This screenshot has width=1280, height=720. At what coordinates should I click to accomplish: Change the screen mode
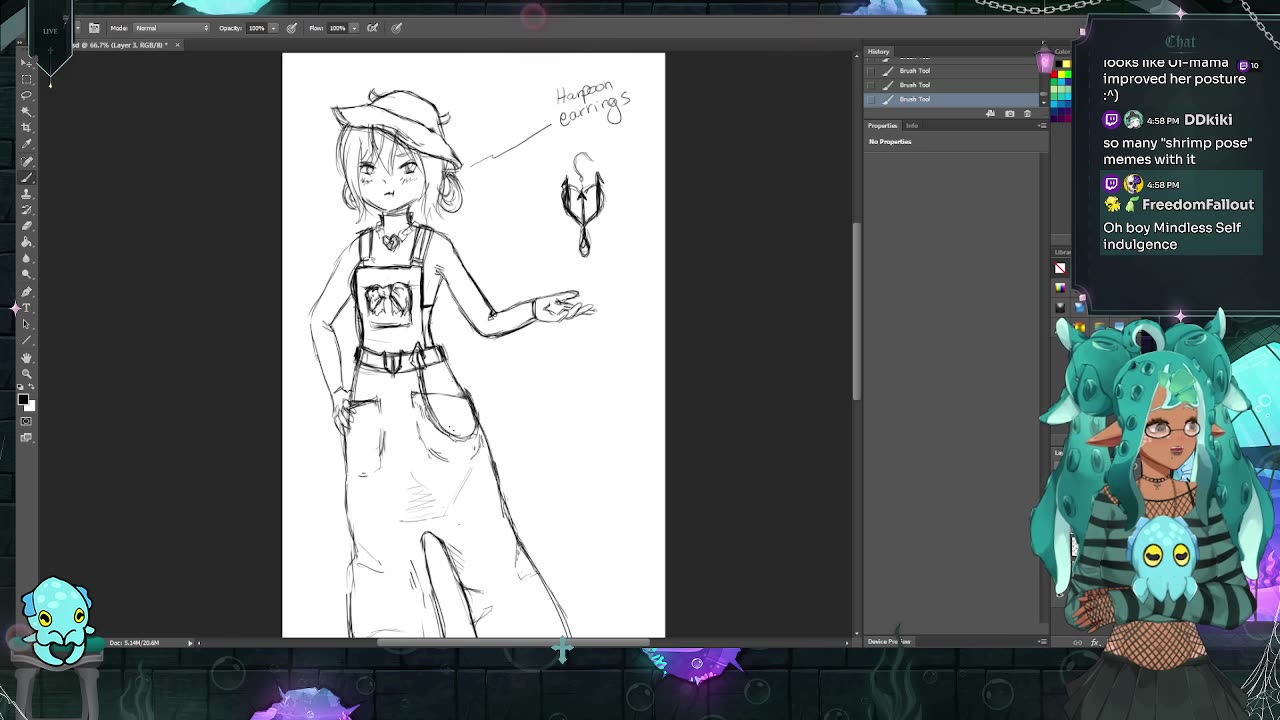click(27, 437)
